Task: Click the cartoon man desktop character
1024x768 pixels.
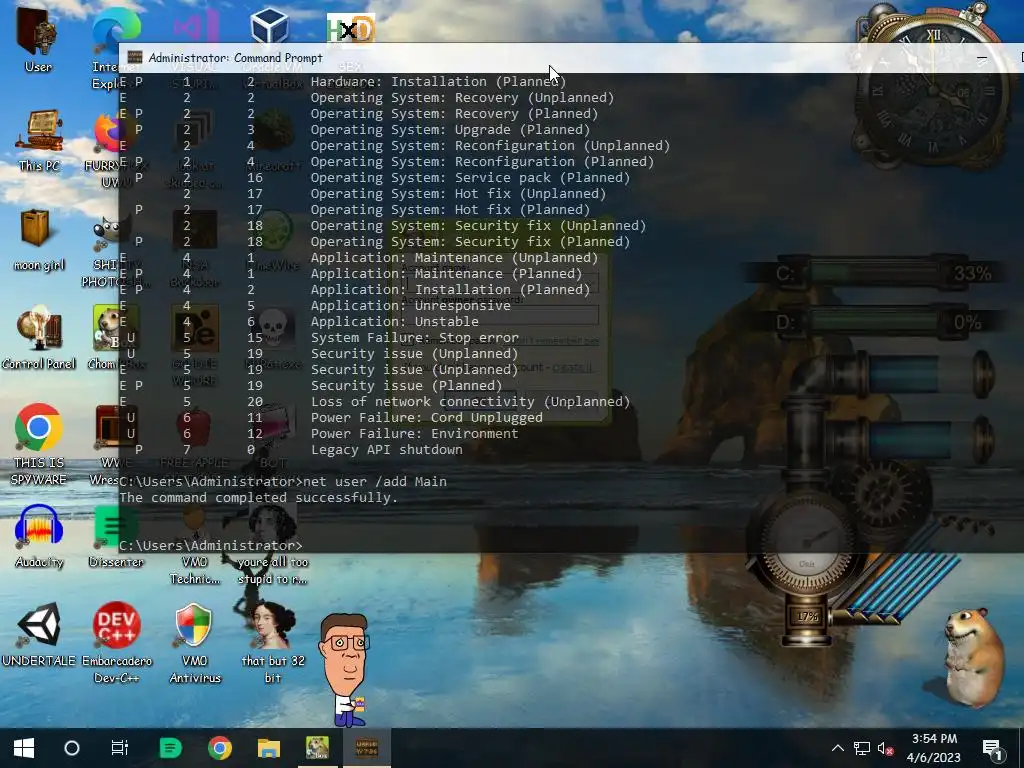Action: point(345,669)
